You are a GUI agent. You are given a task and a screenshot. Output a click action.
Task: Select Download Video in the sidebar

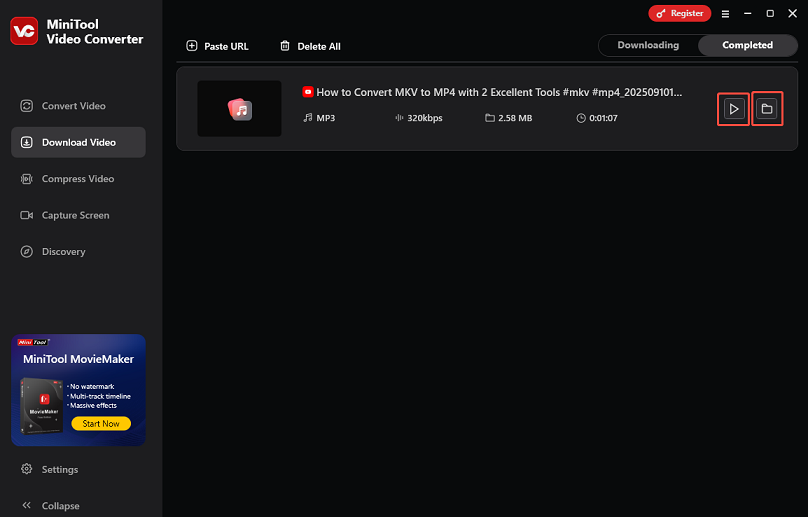(78, 142)
